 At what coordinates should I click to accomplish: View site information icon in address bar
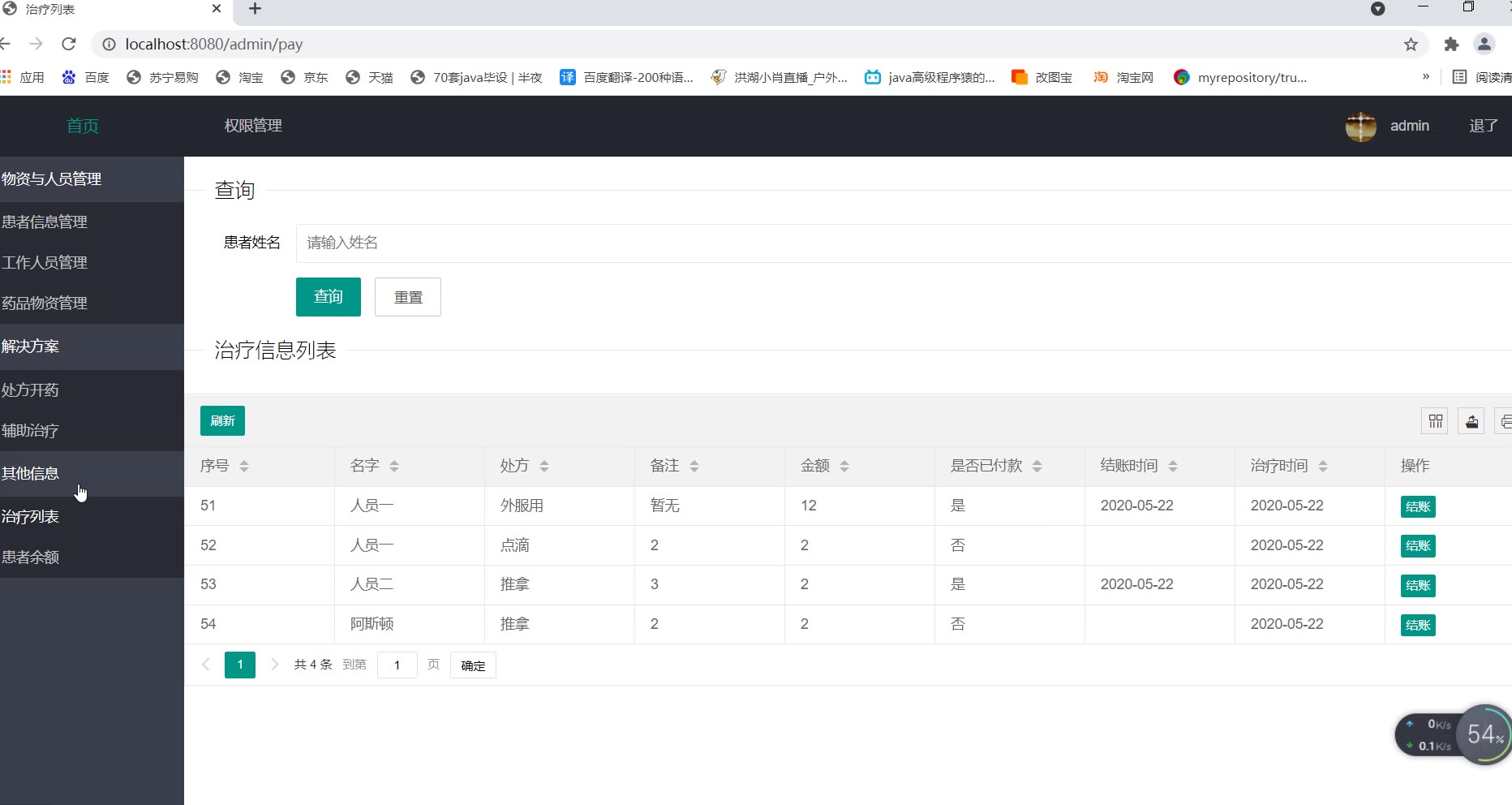tap(109, 45)
